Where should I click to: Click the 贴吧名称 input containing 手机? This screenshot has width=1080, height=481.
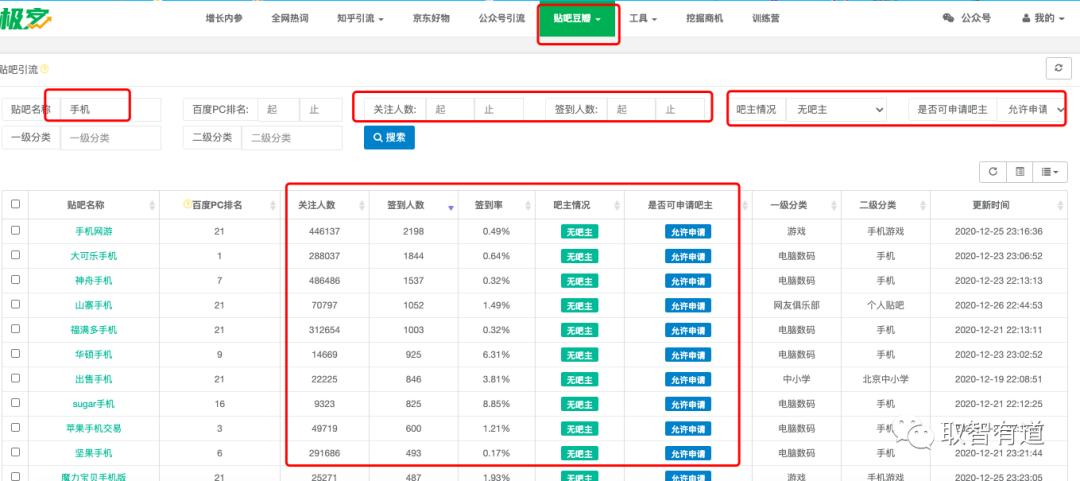110,110
